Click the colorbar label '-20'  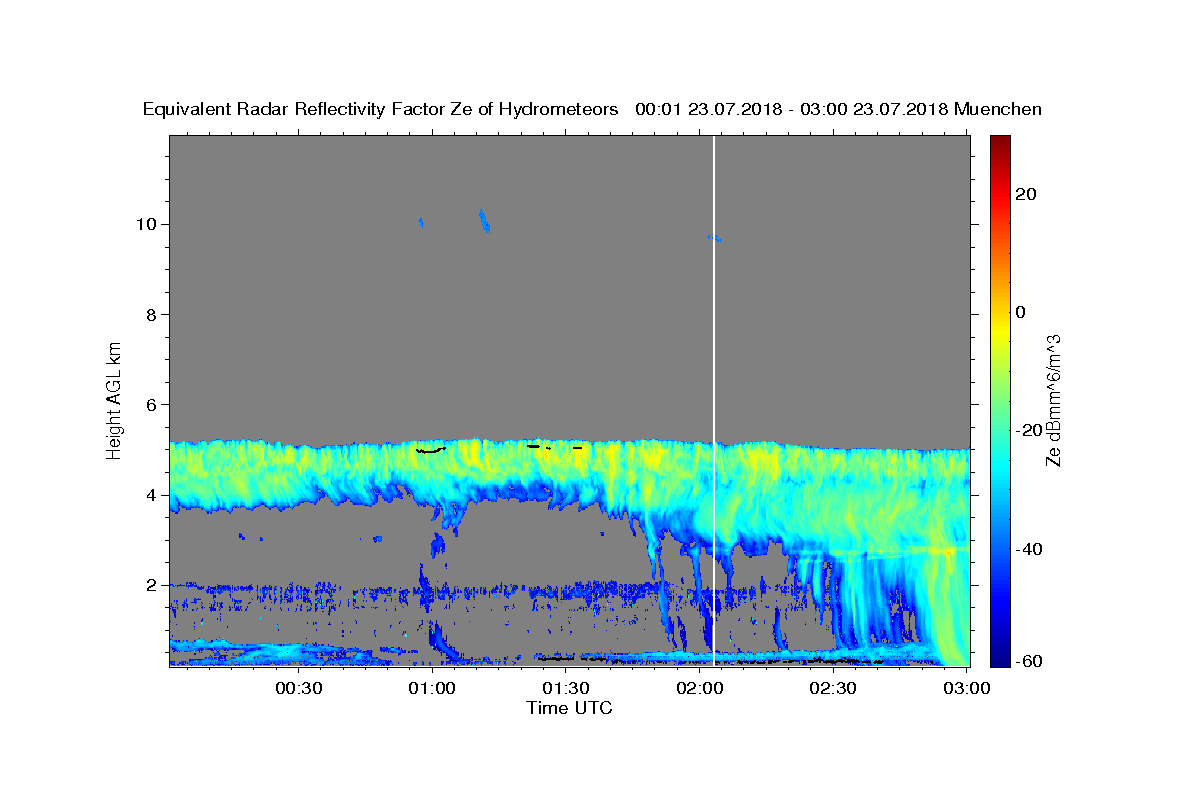(x=1029, y=430)
